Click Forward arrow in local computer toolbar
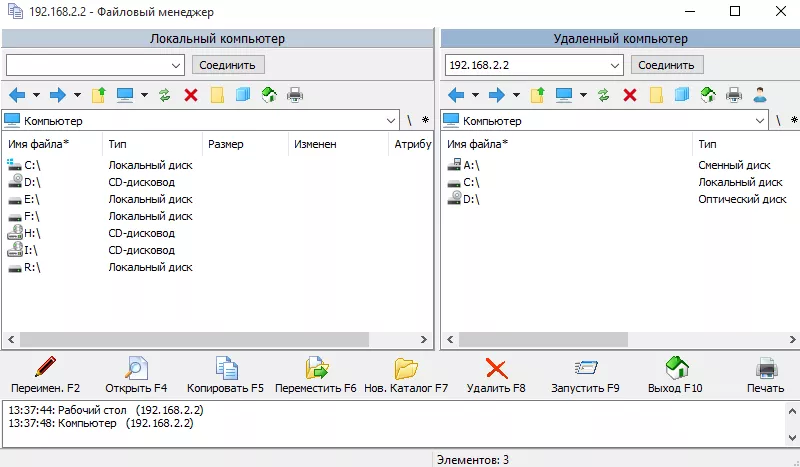Screen dimensions: 800x467 pyautogui.click(x=58, y=95)
